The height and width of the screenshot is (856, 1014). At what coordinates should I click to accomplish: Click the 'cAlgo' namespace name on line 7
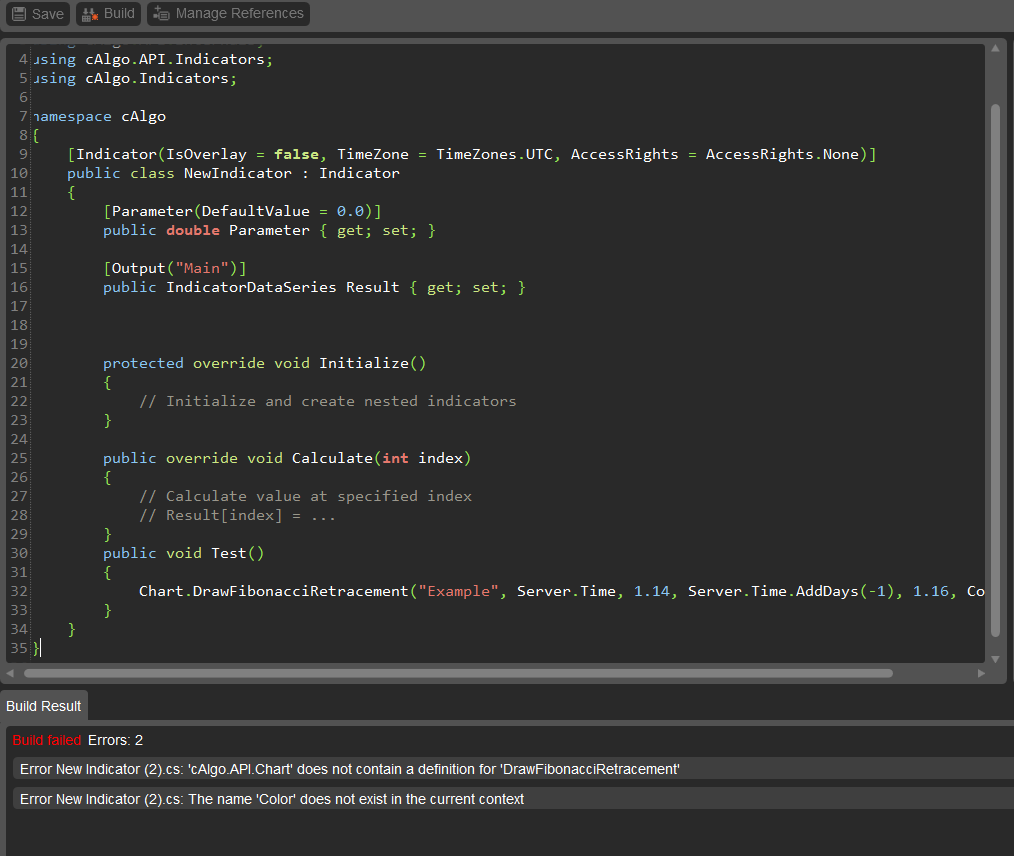click(144, 116)
